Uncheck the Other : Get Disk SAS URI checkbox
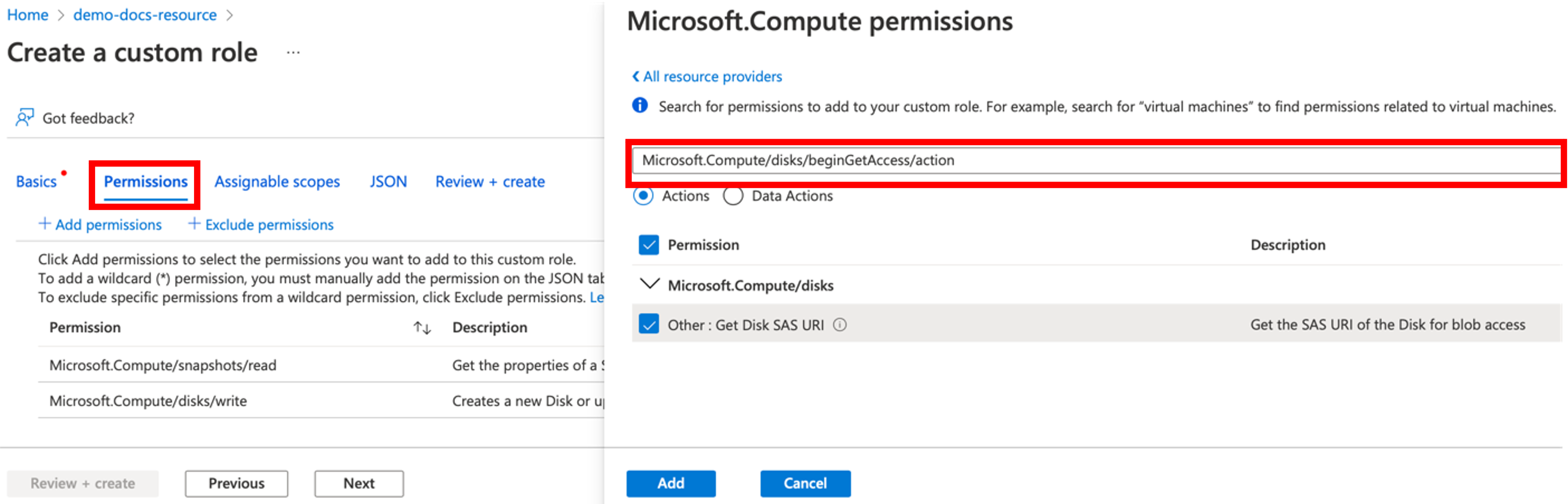1568x504 pixels. [x=649, y=324]
